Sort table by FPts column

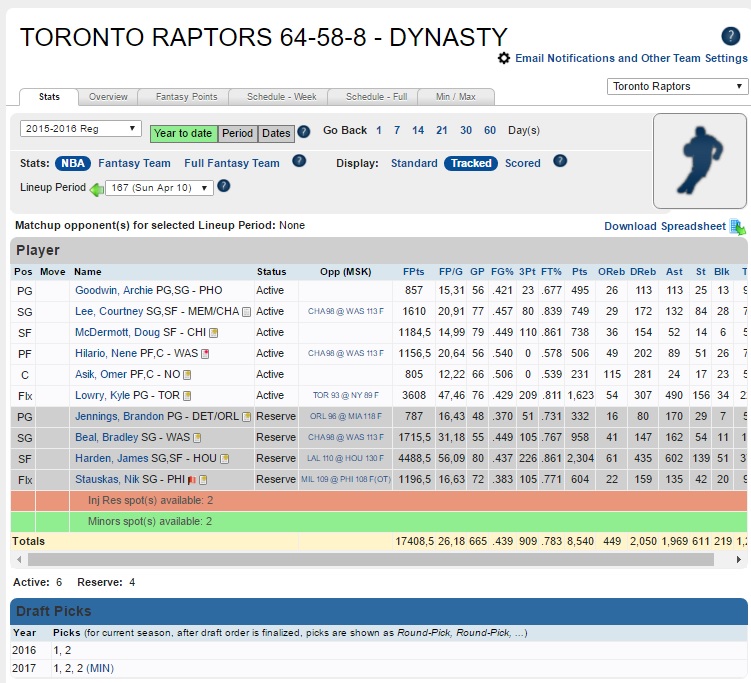(x=413, y=272)
